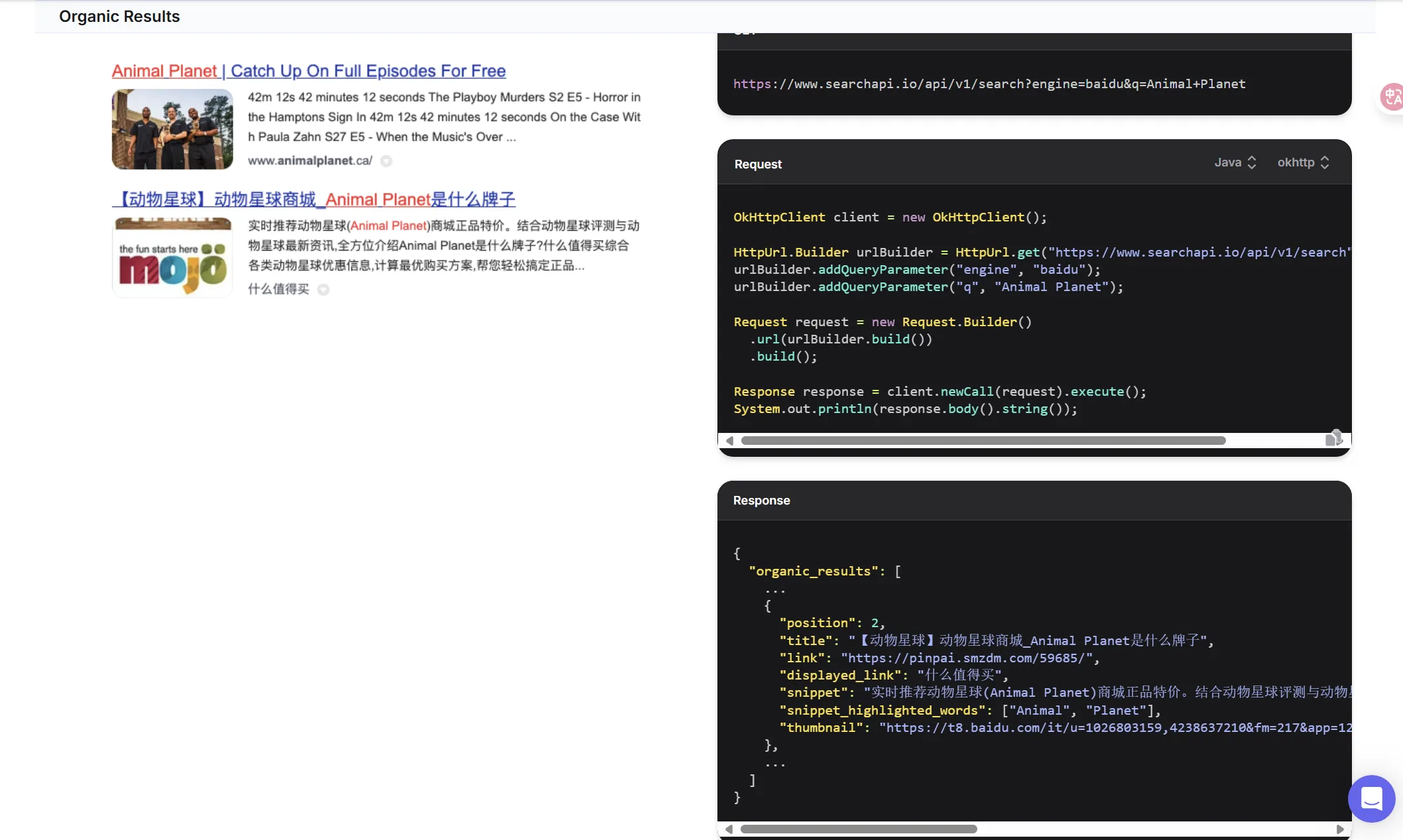Open the chat support bubble

pos(1371,798)
